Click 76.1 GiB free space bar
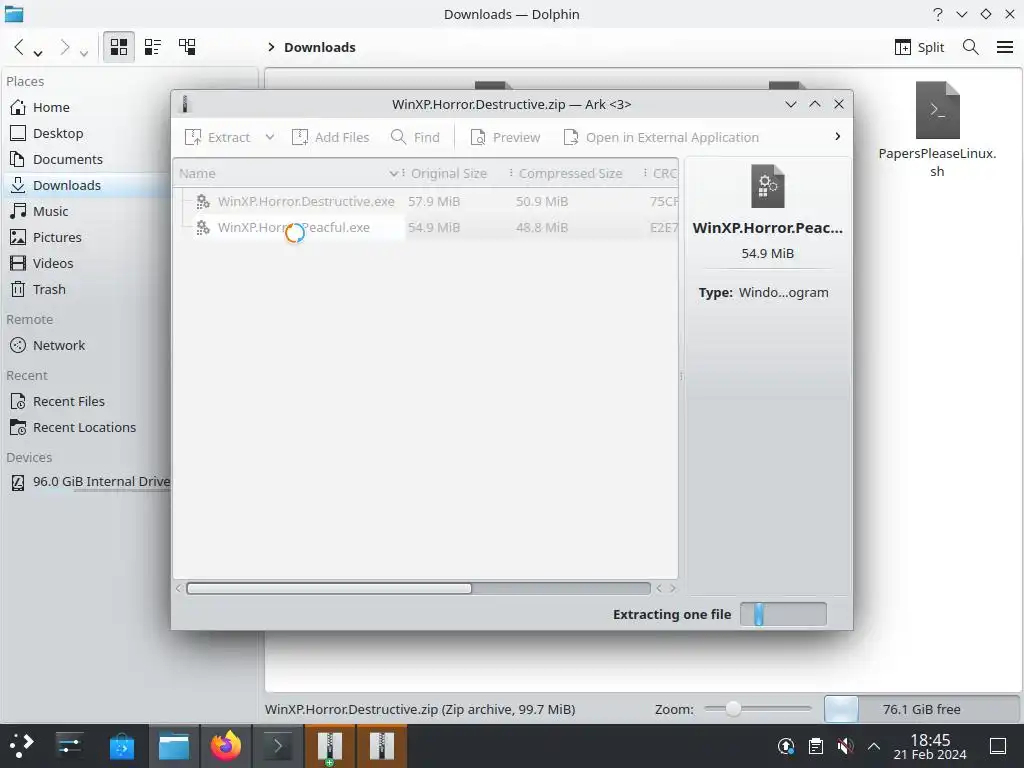 tap(921, 709)
